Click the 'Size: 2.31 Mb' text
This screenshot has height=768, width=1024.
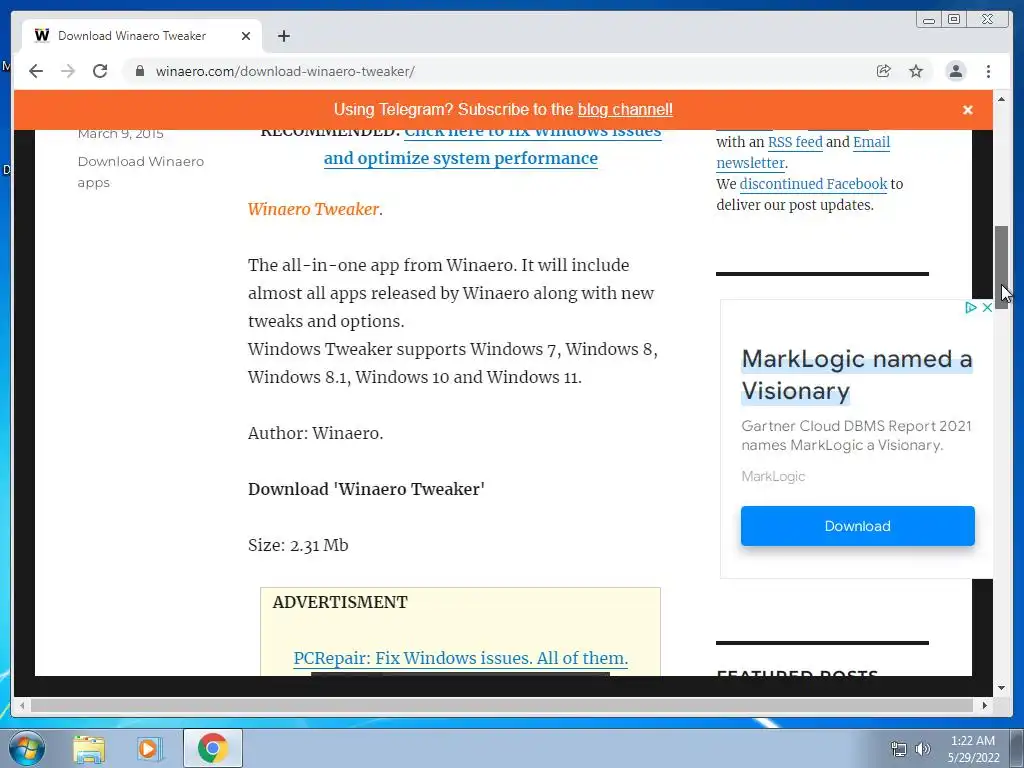click(298, 545)
